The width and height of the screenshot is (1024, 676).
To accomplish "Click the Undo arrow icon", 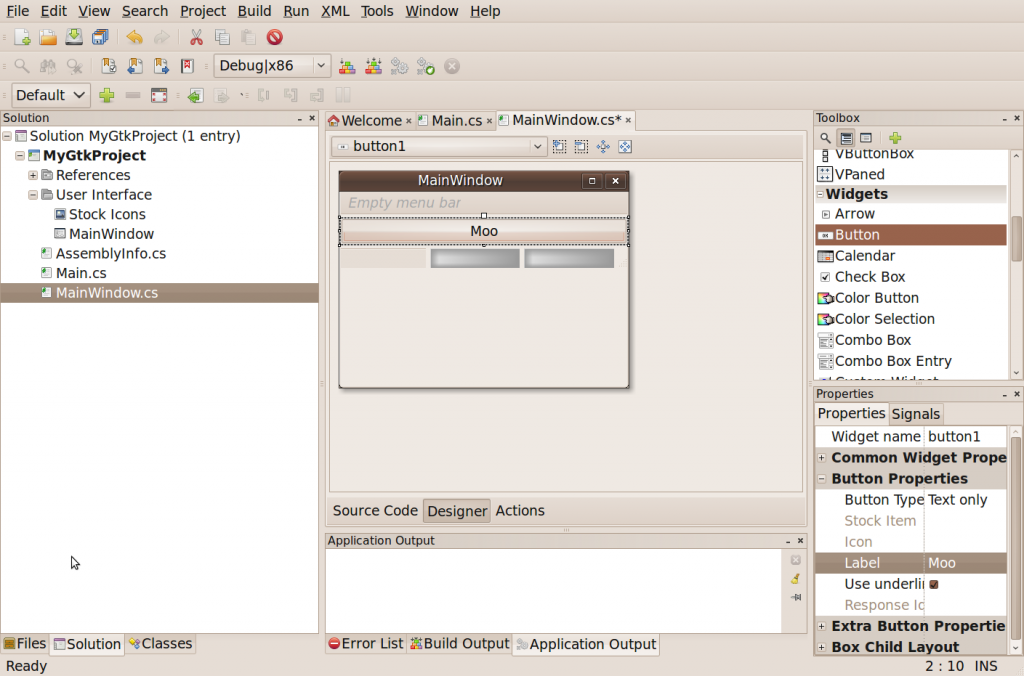I will (x=135, y=37).
